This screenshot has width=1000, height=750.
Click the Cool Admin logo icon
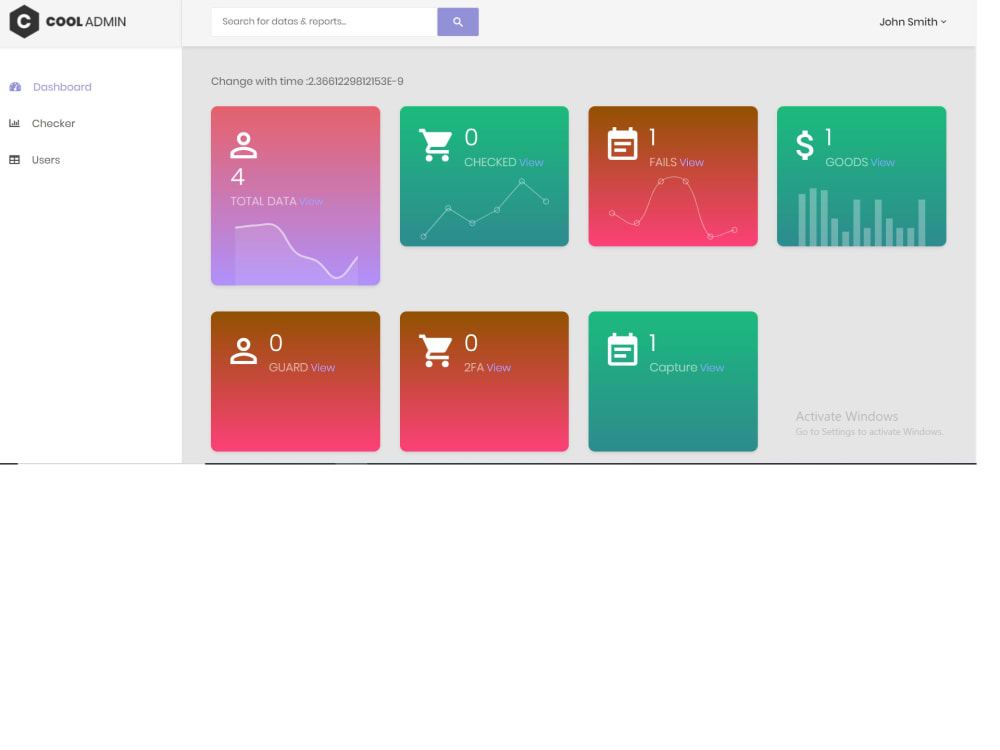24,21
